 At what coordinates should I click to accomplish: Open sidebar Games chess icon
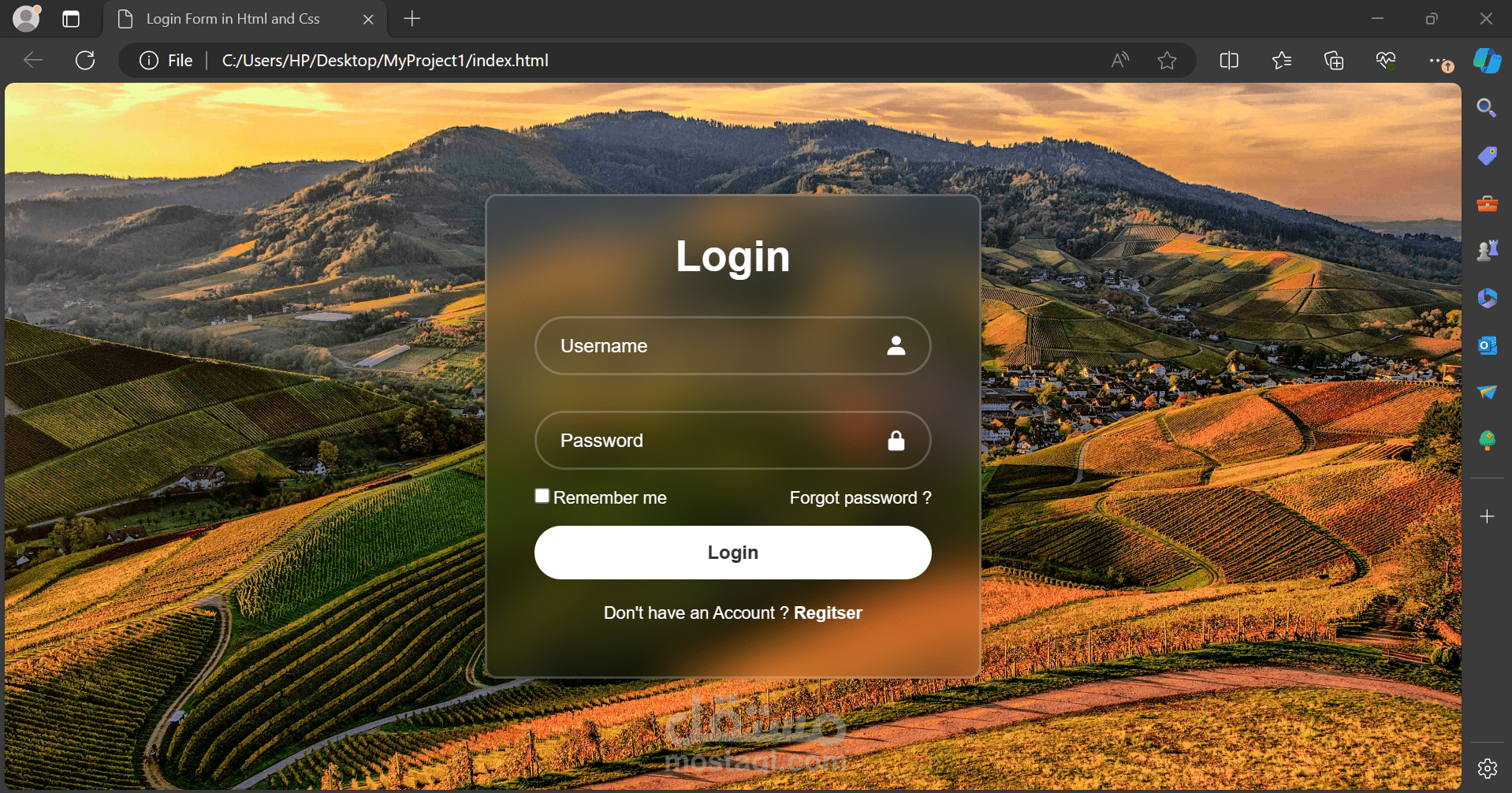coord(1487,251)
